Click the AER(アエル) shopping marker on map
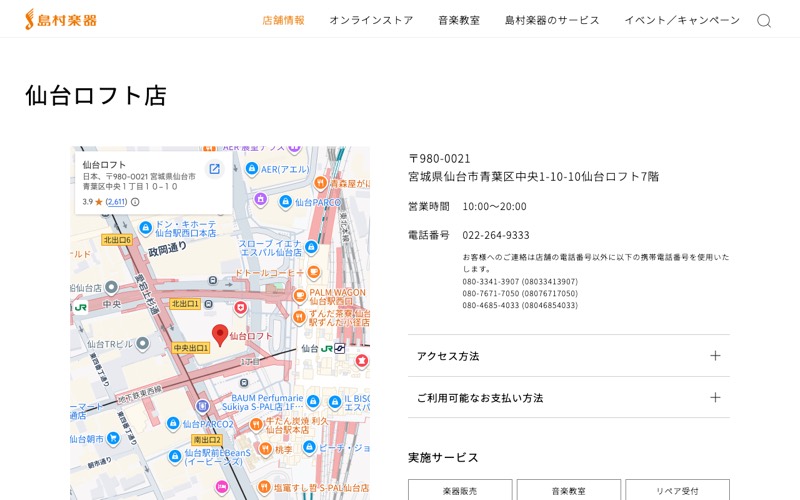 click(252, 168)
